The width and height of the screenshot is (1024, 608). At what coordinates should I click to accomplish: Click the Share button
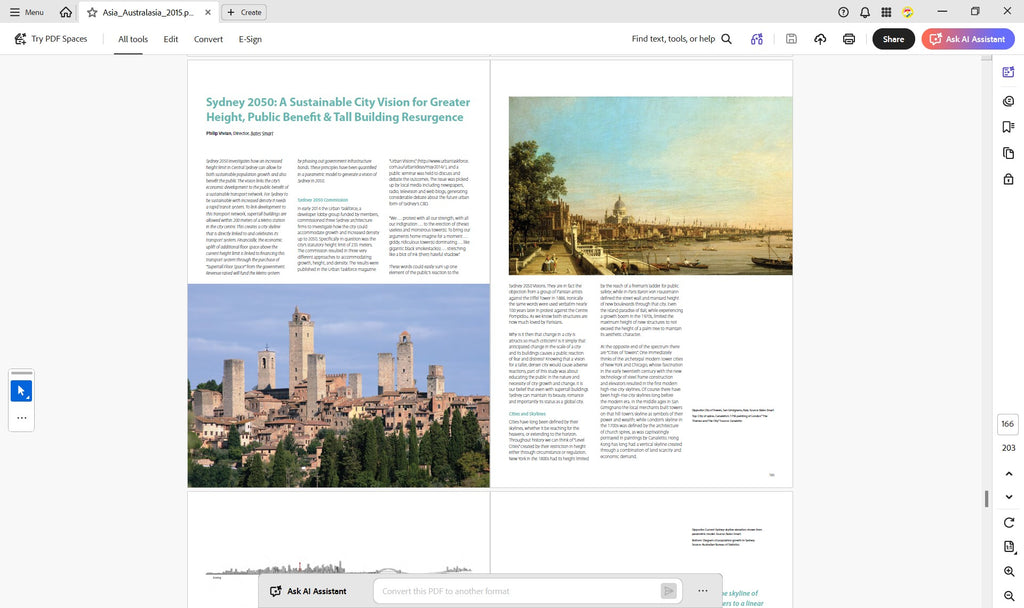[893, 39]
